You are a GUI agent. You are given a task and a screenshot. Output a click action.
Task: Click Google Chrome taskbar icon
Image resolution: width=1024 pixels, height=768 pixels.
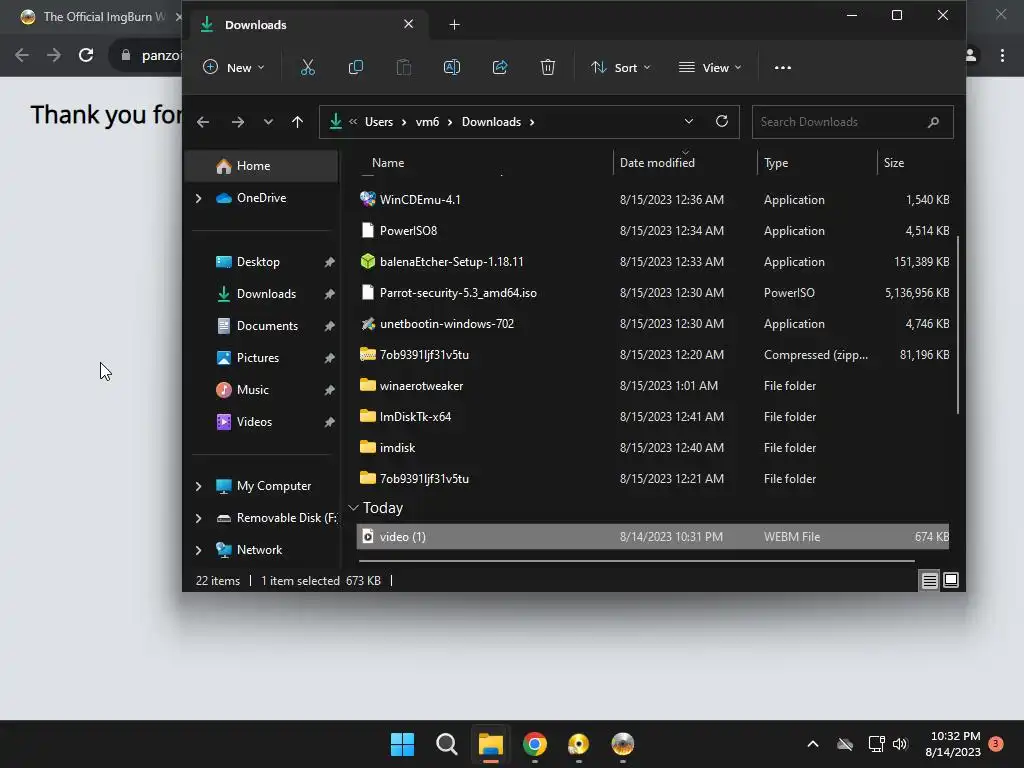click(x=535, y=744)
